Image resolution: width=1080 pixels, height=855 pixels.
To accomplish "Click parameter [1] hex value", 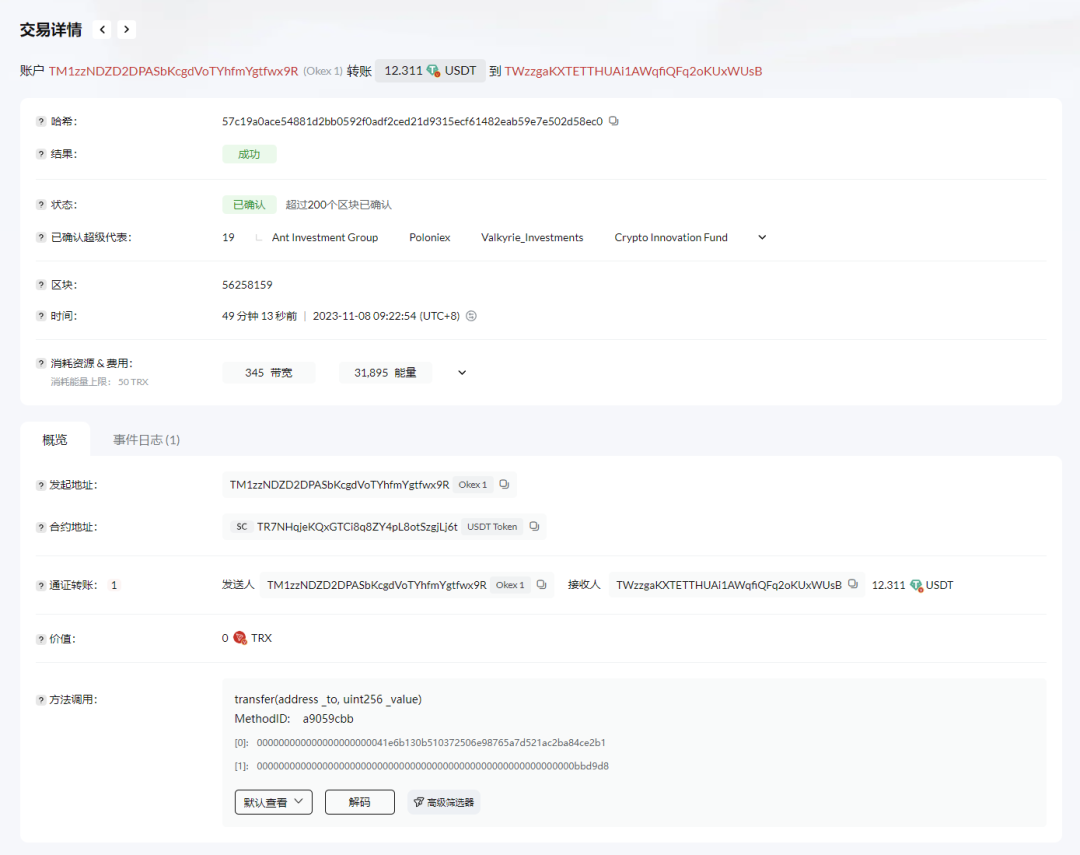I will (433, 766).
